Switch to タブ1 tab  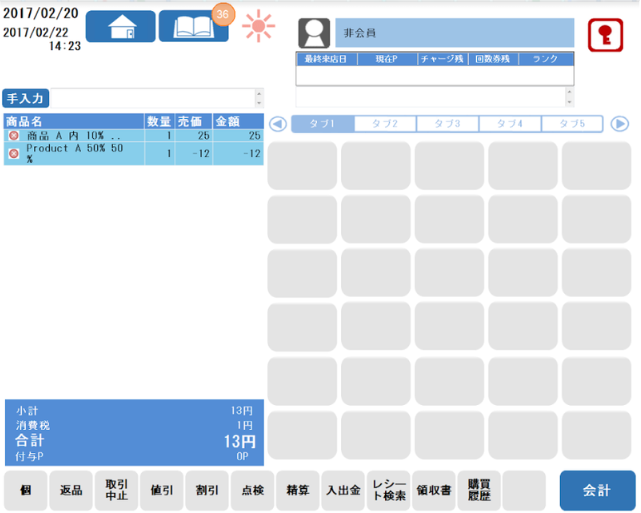point(322,124)
